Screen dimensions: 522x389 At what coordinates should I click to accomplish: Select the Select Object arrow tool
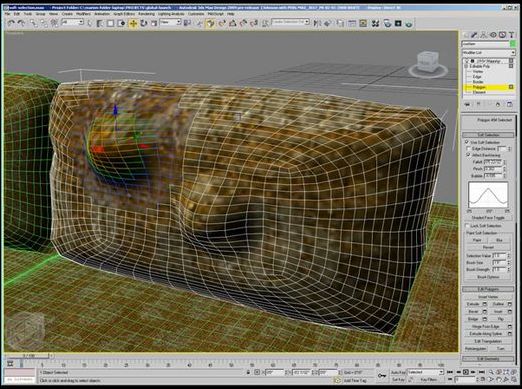89,23
